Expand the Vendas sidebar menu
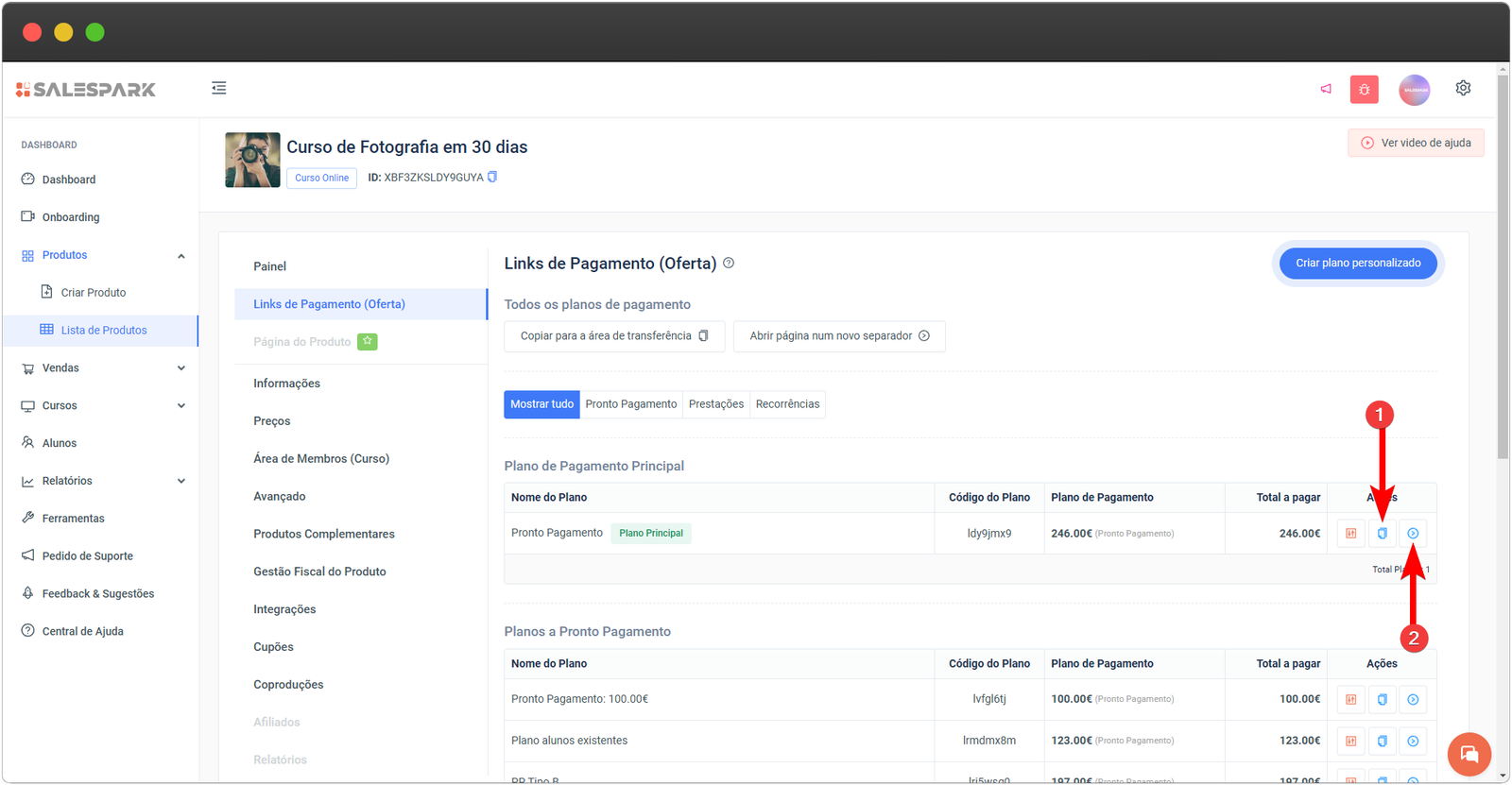 tap(180, 368)
